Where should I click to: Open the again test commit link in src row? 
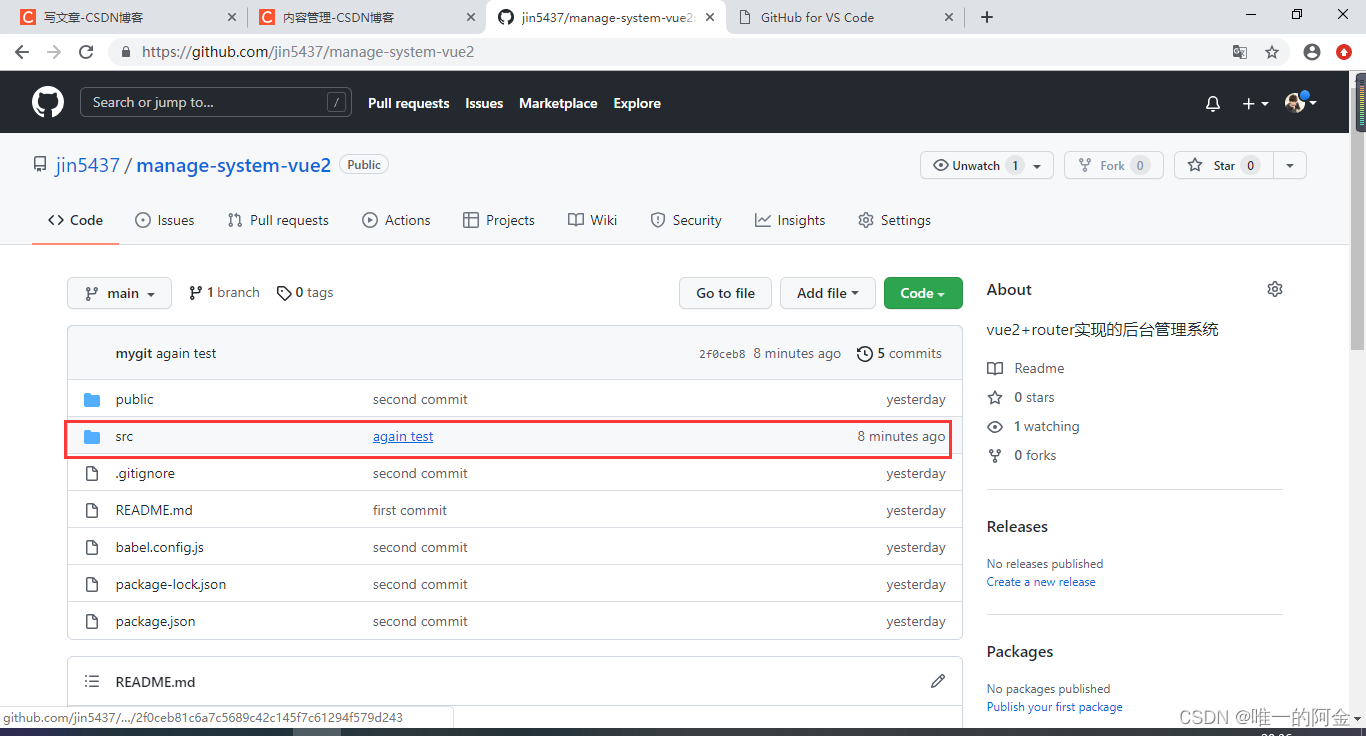point(403,436)
